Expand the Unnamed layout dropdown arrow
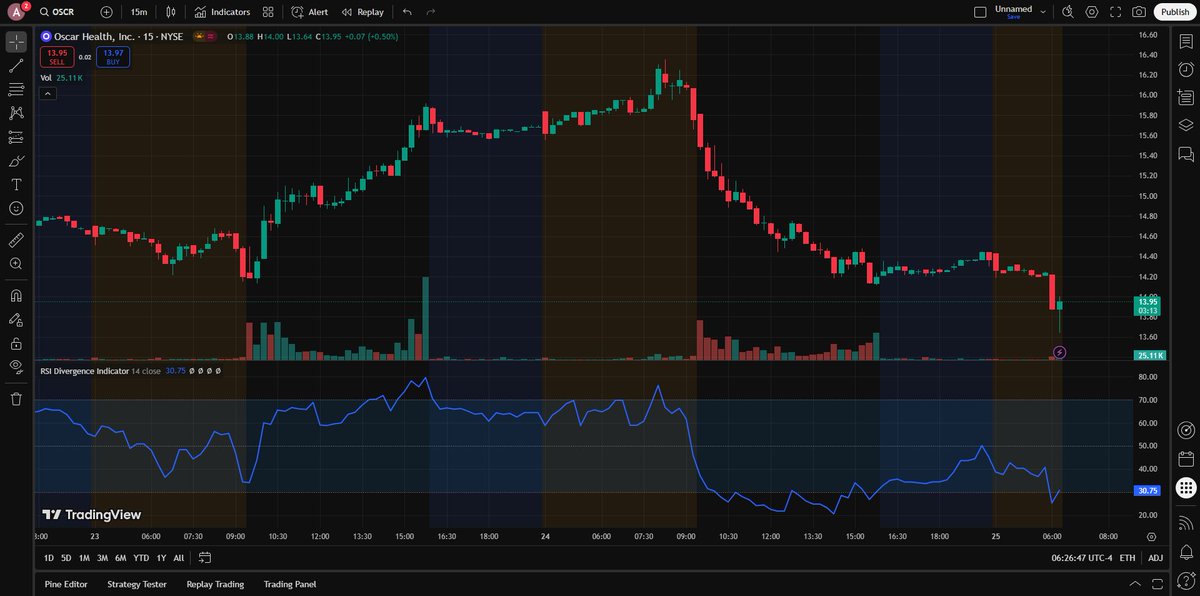This screenshot has width=1200, height=596. click(1043, 12)
